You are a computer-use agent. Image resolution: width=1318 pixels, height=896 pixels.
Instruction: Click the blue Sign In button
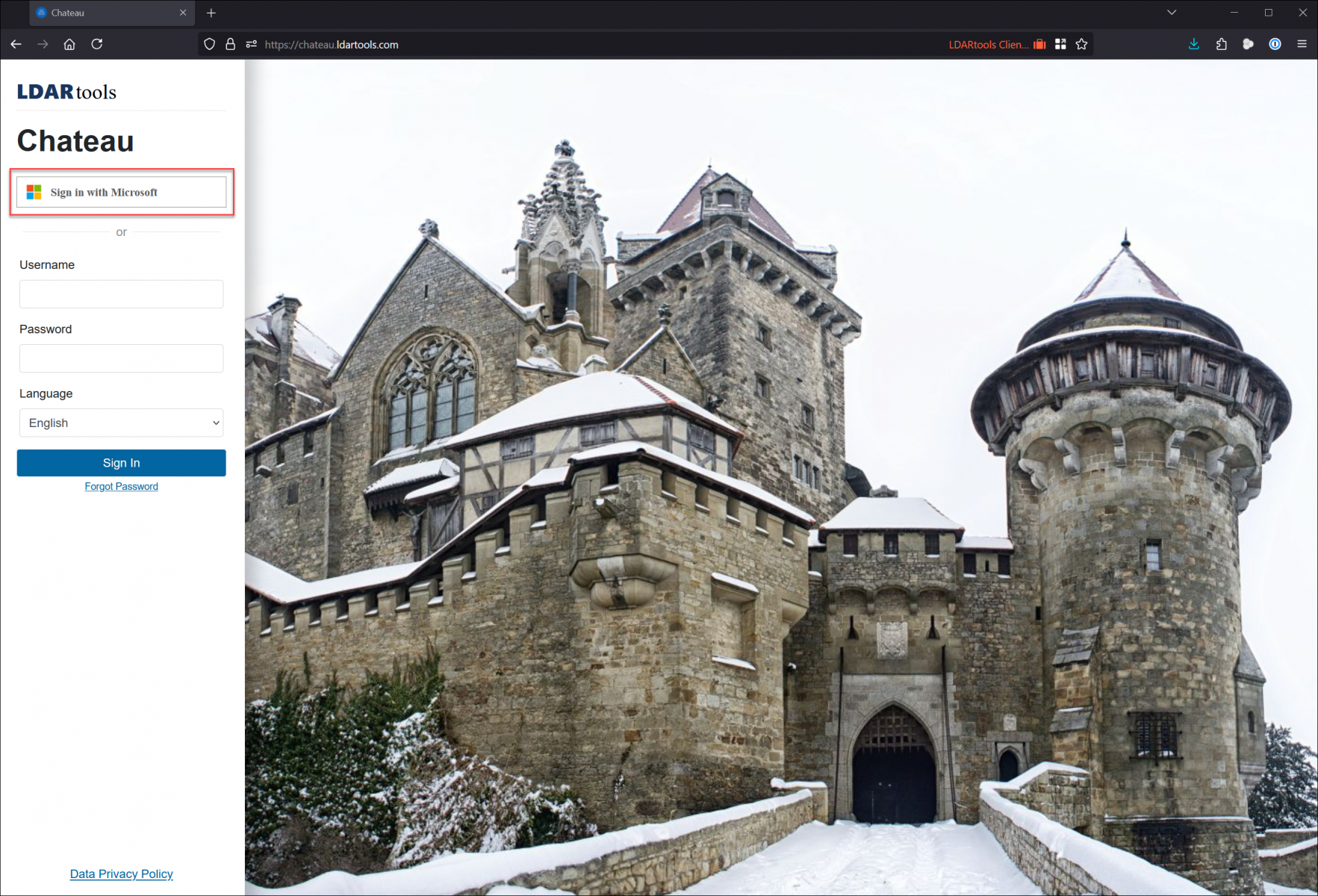[x=122, y=463]
